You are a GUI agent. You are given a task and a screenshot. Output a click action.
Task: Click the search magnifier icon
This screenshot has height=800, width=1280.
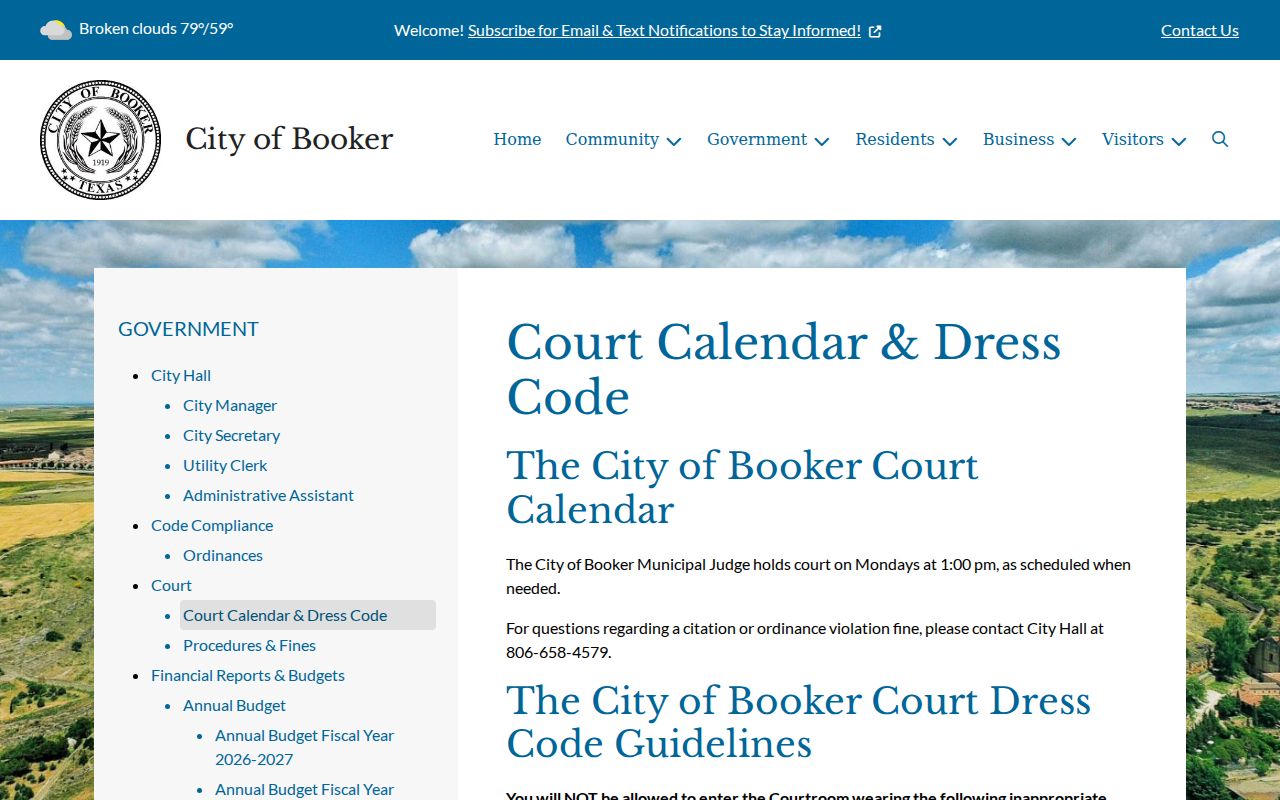click(x=1220, y=139)
